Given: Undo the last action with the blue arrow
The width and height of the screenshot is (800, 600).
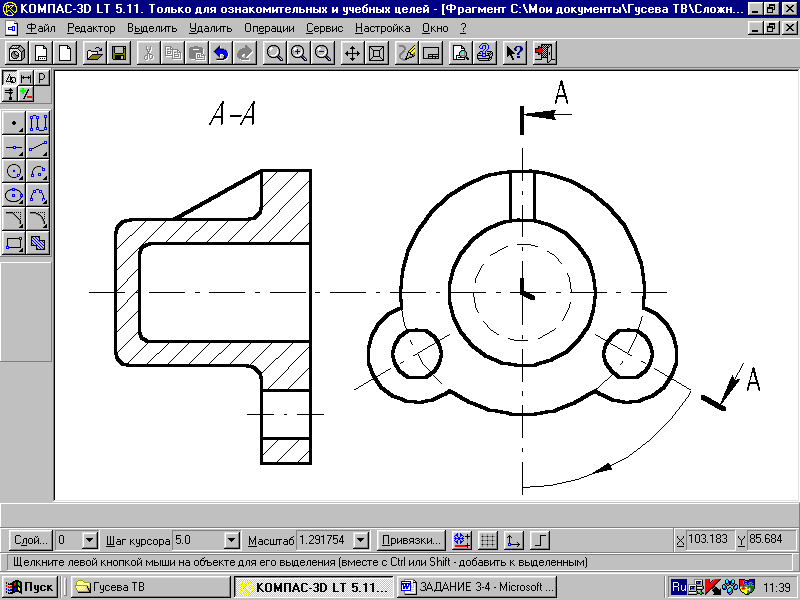Looking at the screenshot, I should point(221,53).
